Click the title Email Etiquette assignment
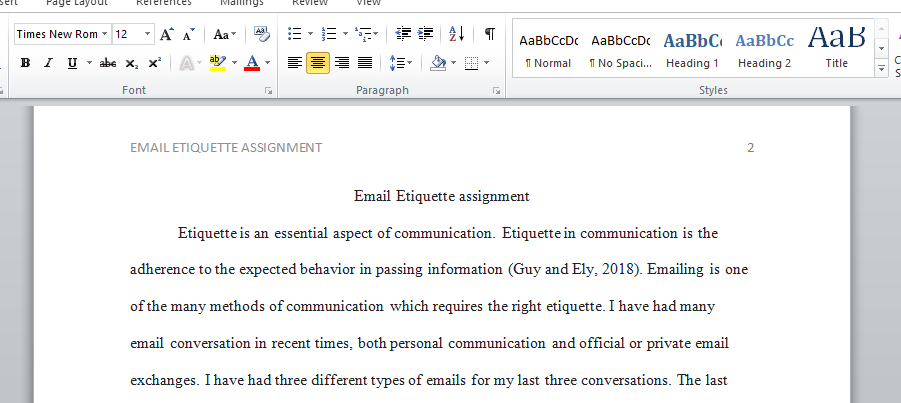Screen dimensions: 901x403 (441, 197)
